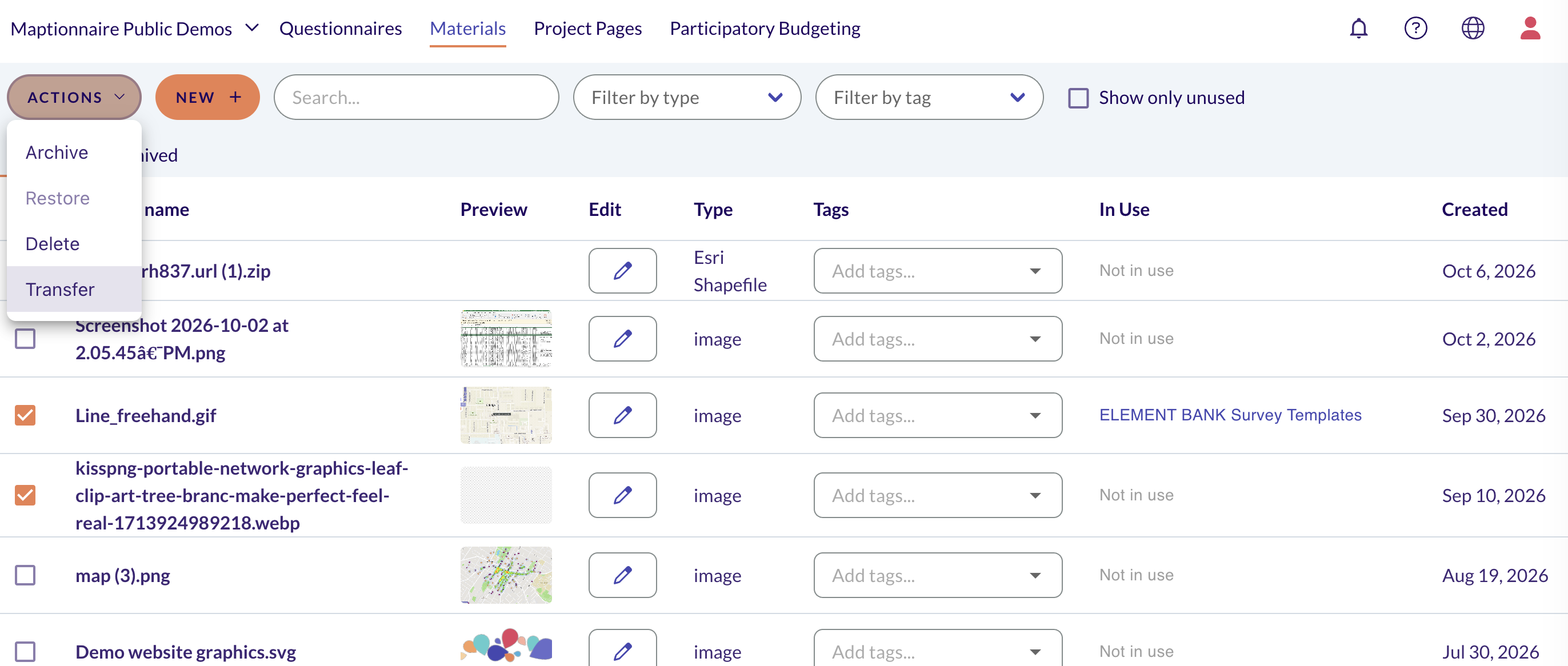Open the Line_freehand.gif preview thumbnail
The width and height of the screenshot is (1568, 666).
pyautogui.click(x=506, y=415)
